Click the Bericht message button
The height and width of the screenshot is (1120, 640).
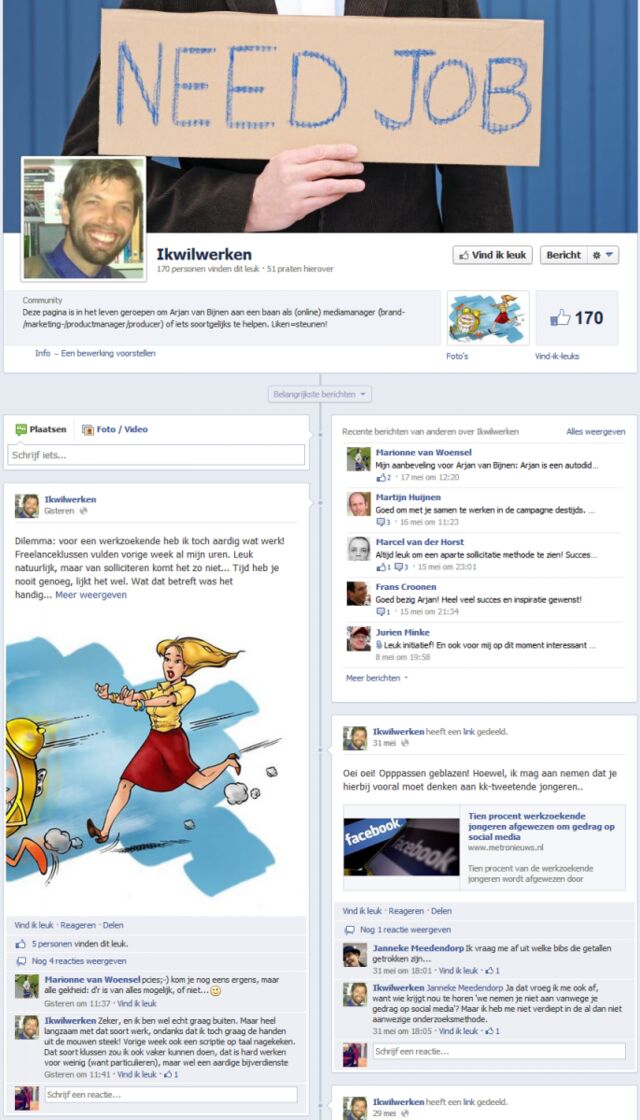point(564,255)
